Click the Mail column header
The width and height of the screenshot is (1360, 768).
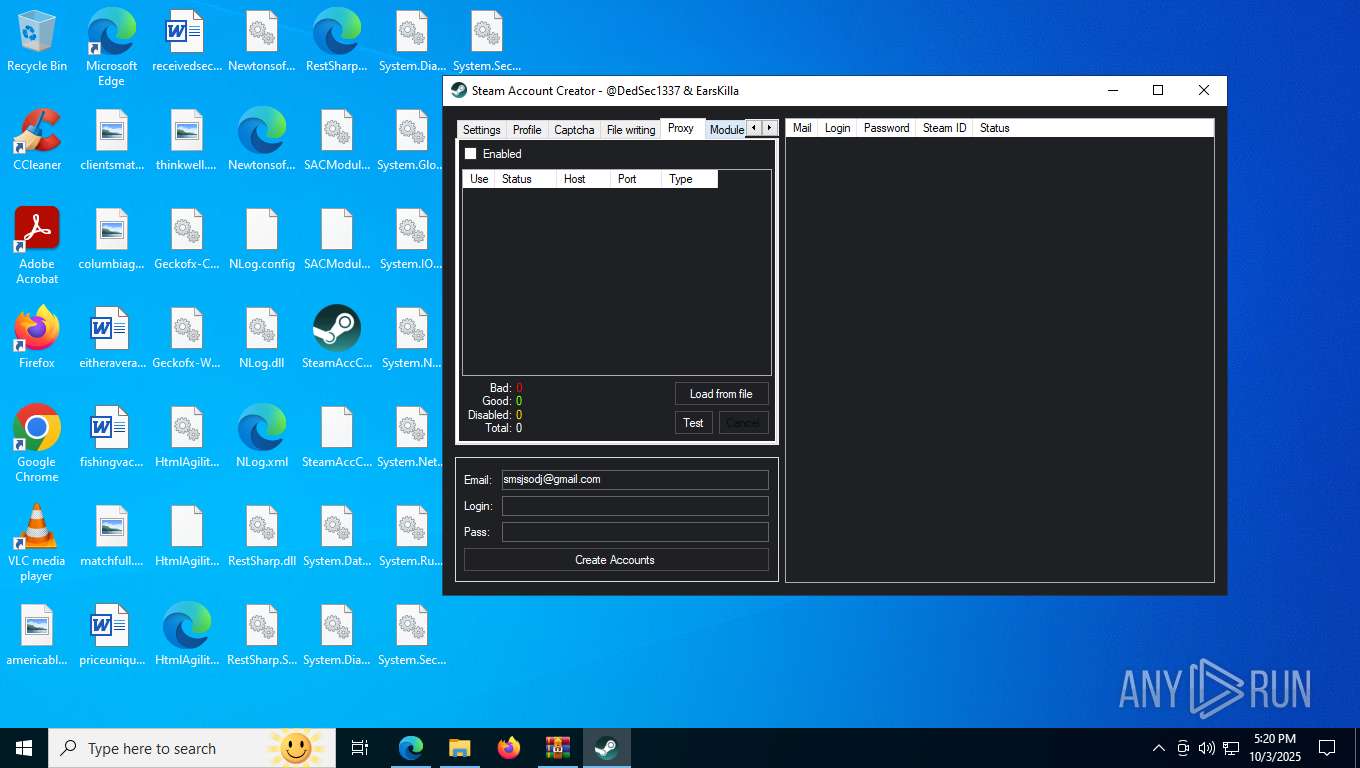point(802,128)
